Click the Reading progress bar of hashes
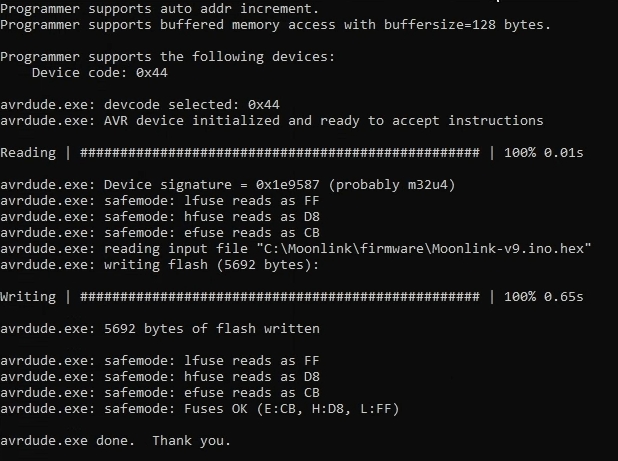618x461 pixels. point(279,153)
